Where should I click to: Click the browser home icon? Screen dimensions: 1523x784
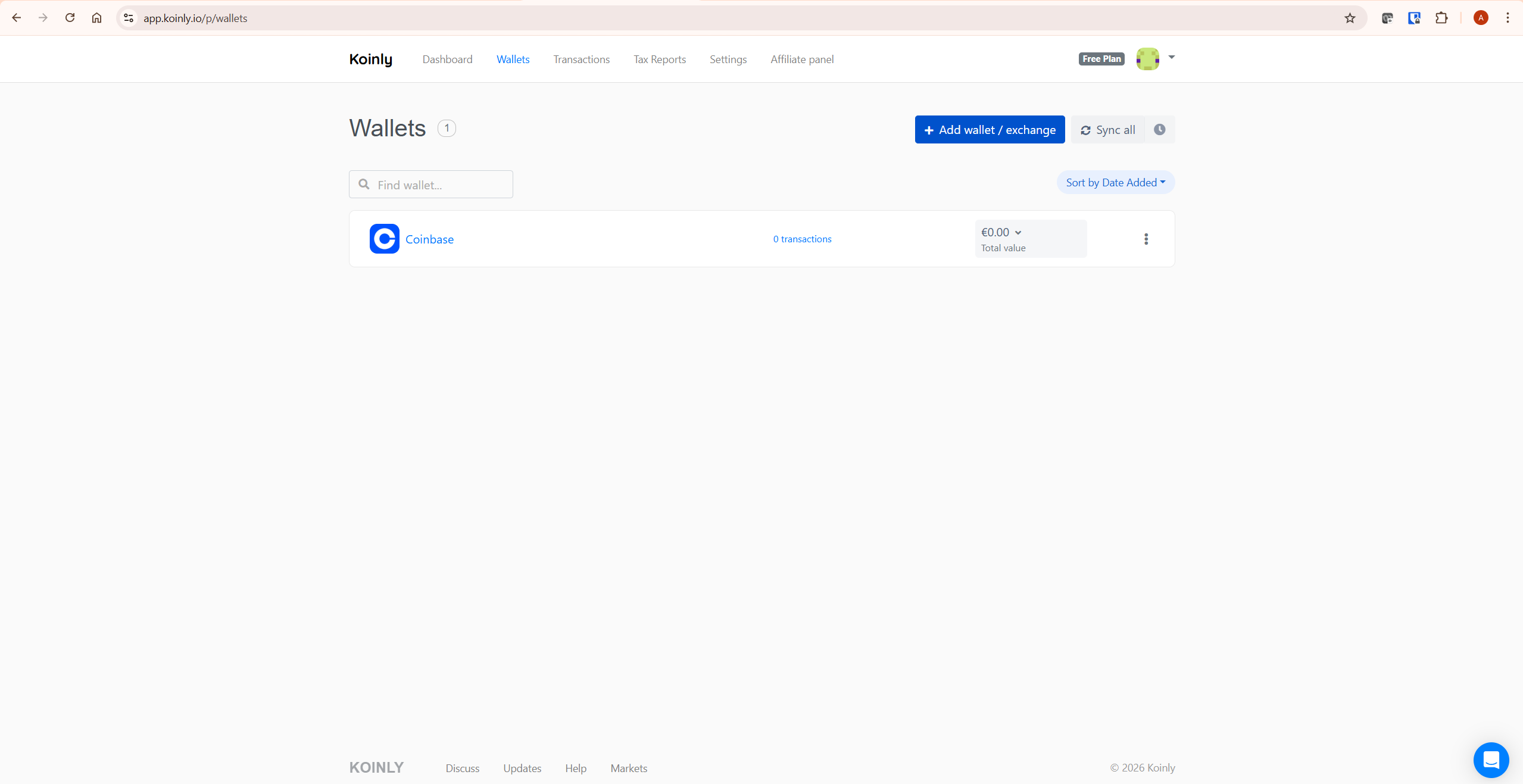point(96,18)
